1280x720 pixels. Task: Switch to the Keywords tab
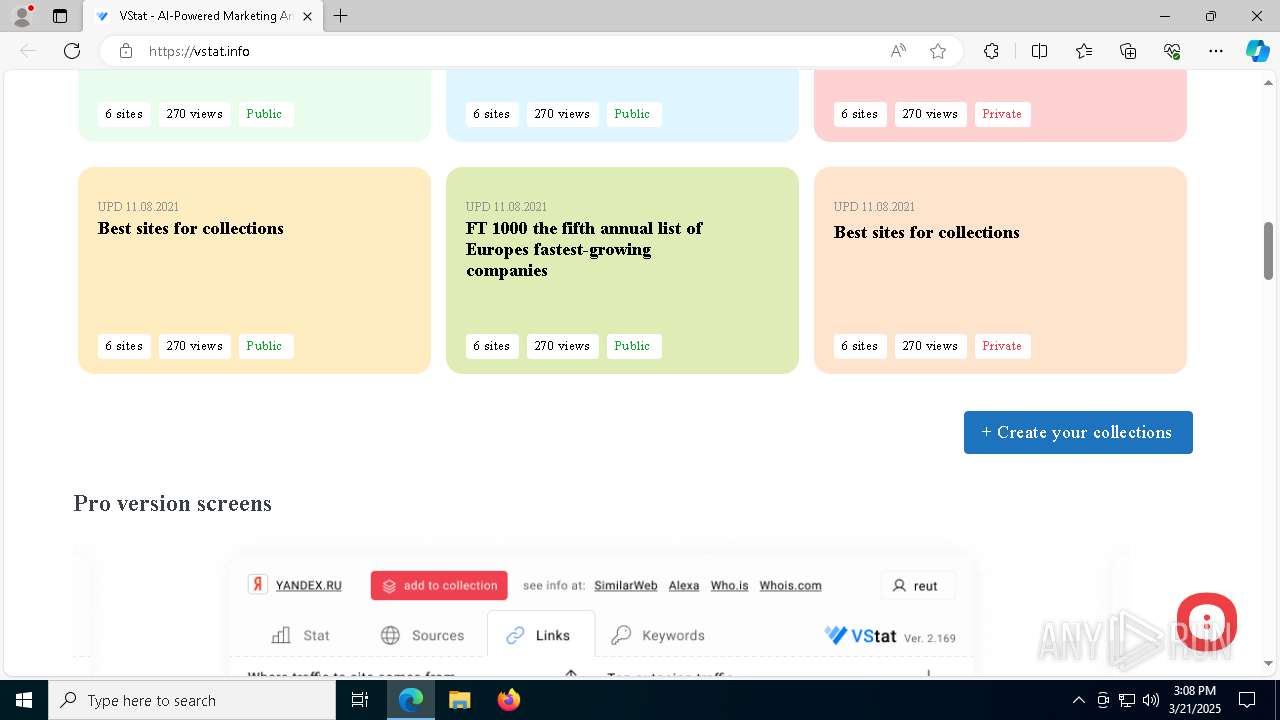pos(658,635)
